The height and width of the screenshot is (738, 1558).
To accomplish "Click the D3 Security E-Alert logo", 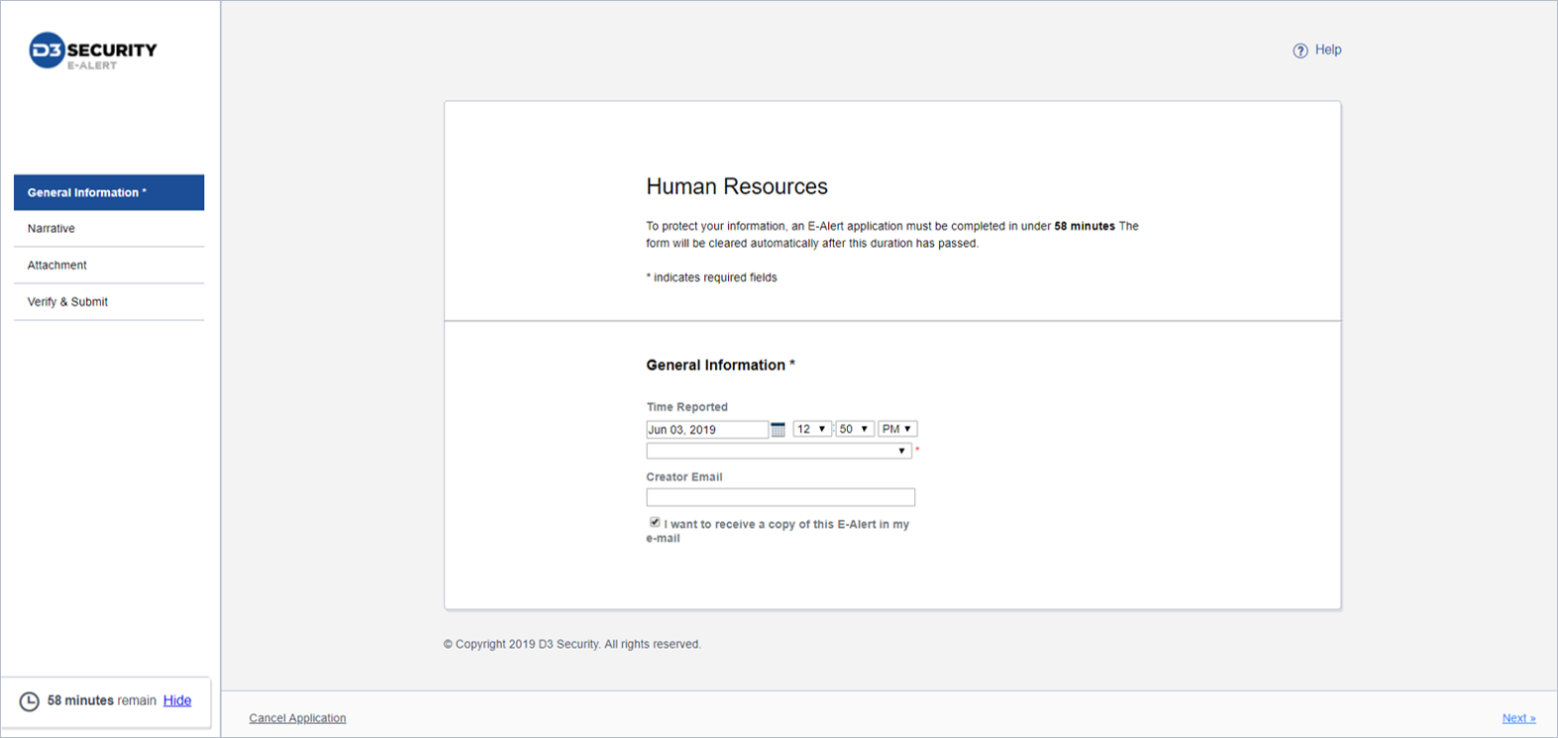I will (x=93, y=52).
